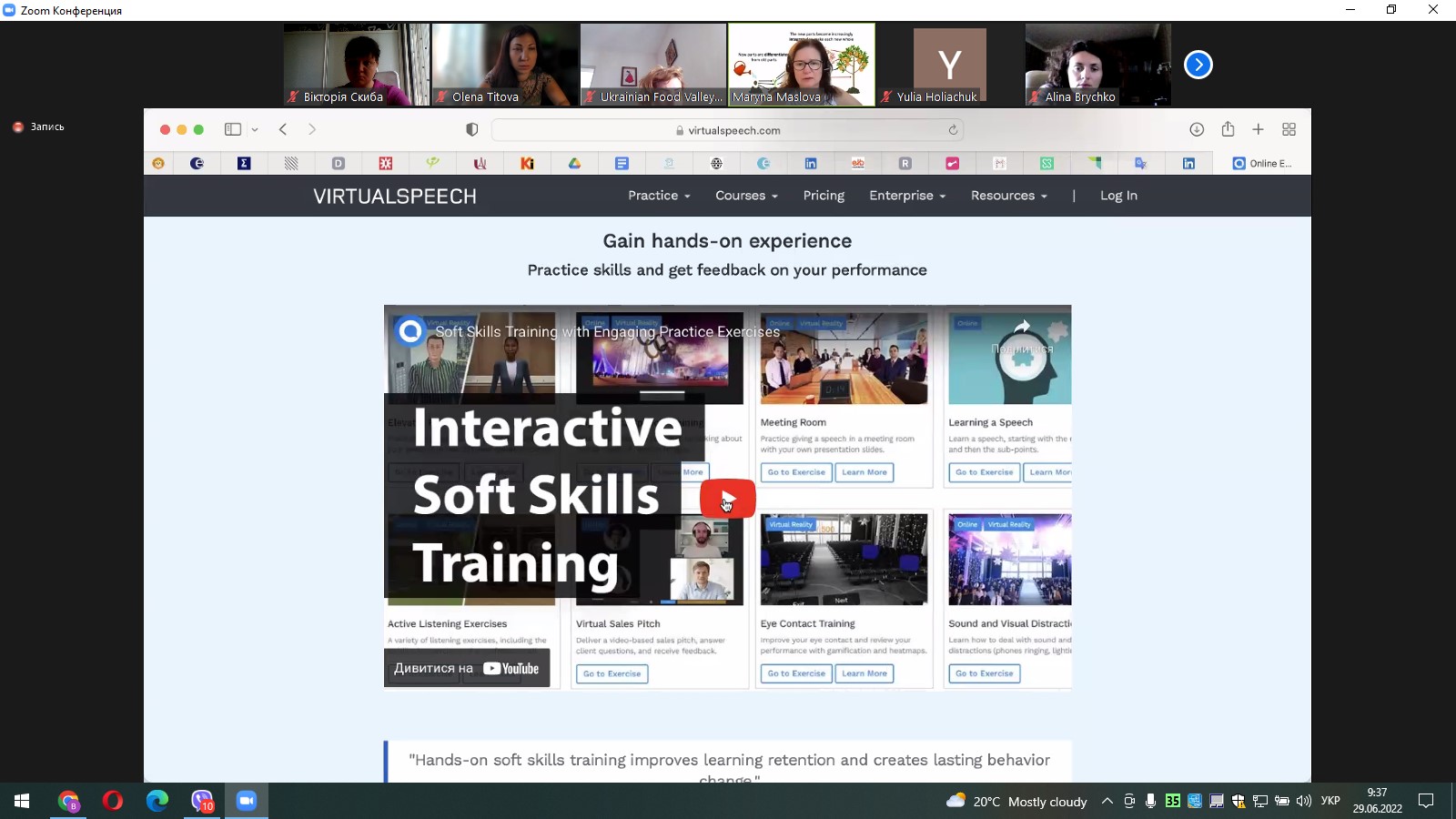Click Safari privacy shield icon
Screen dimensions: 1456x819
point(471,129)
